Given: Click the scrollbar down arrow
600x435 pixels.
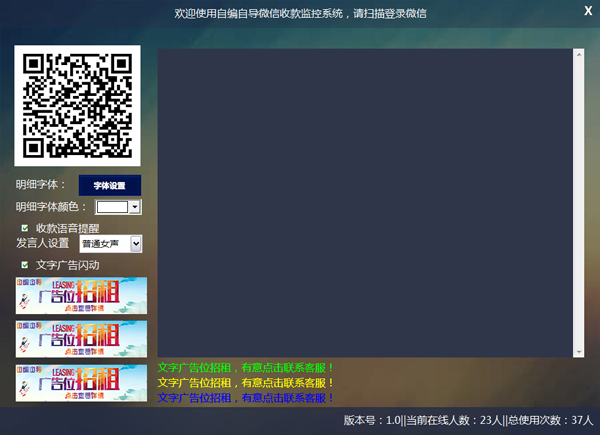Looking at the screenshot, I should tap(579, 352).
